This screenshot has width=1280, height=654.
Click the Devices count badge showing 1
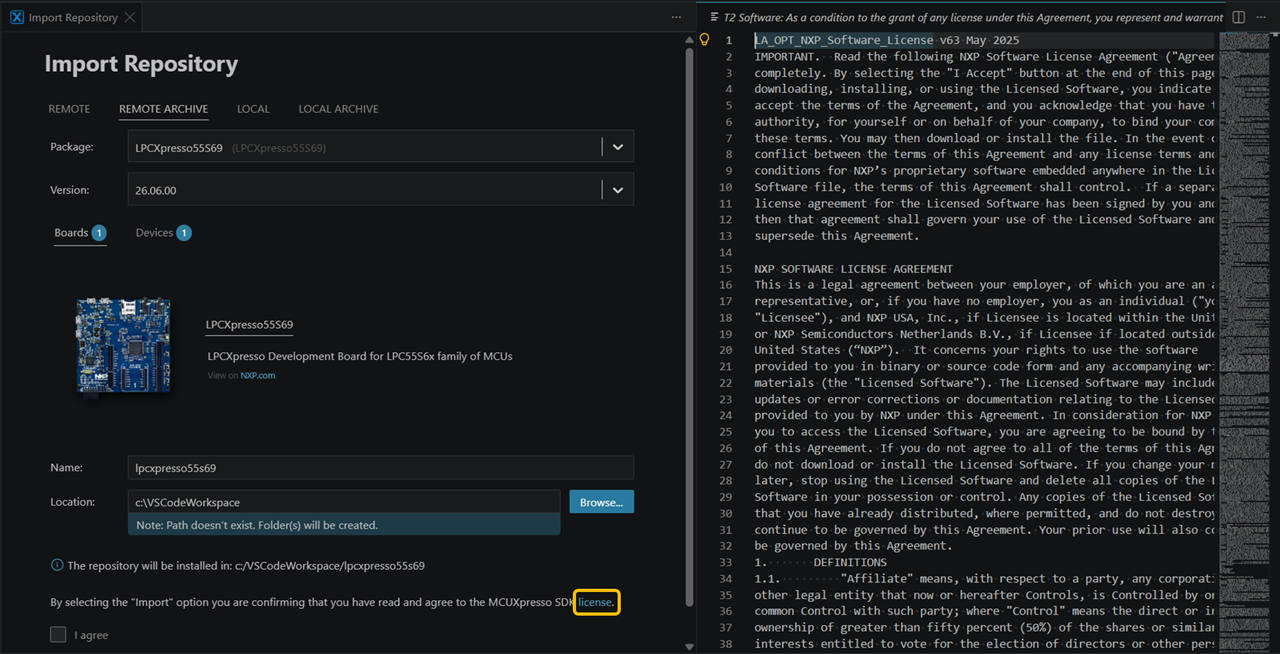pyautogui.click(x=184, y=233)
